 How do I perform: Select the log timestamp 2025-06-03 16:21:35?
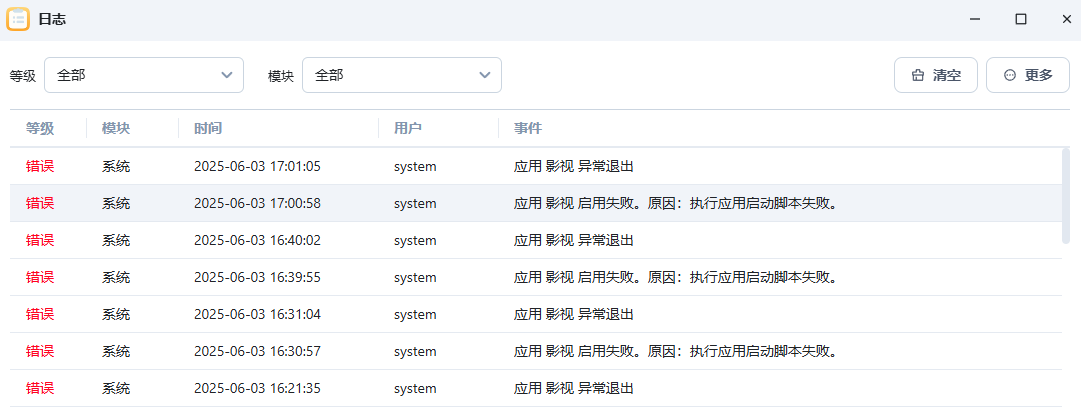(x=257, y=389)
